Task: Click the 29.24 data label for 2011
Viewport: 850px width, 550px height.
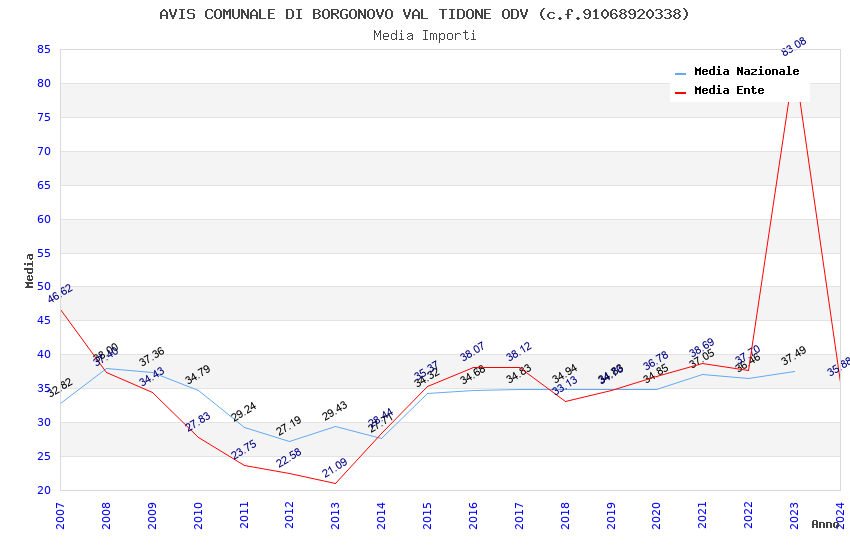Action: coord(244,411)
